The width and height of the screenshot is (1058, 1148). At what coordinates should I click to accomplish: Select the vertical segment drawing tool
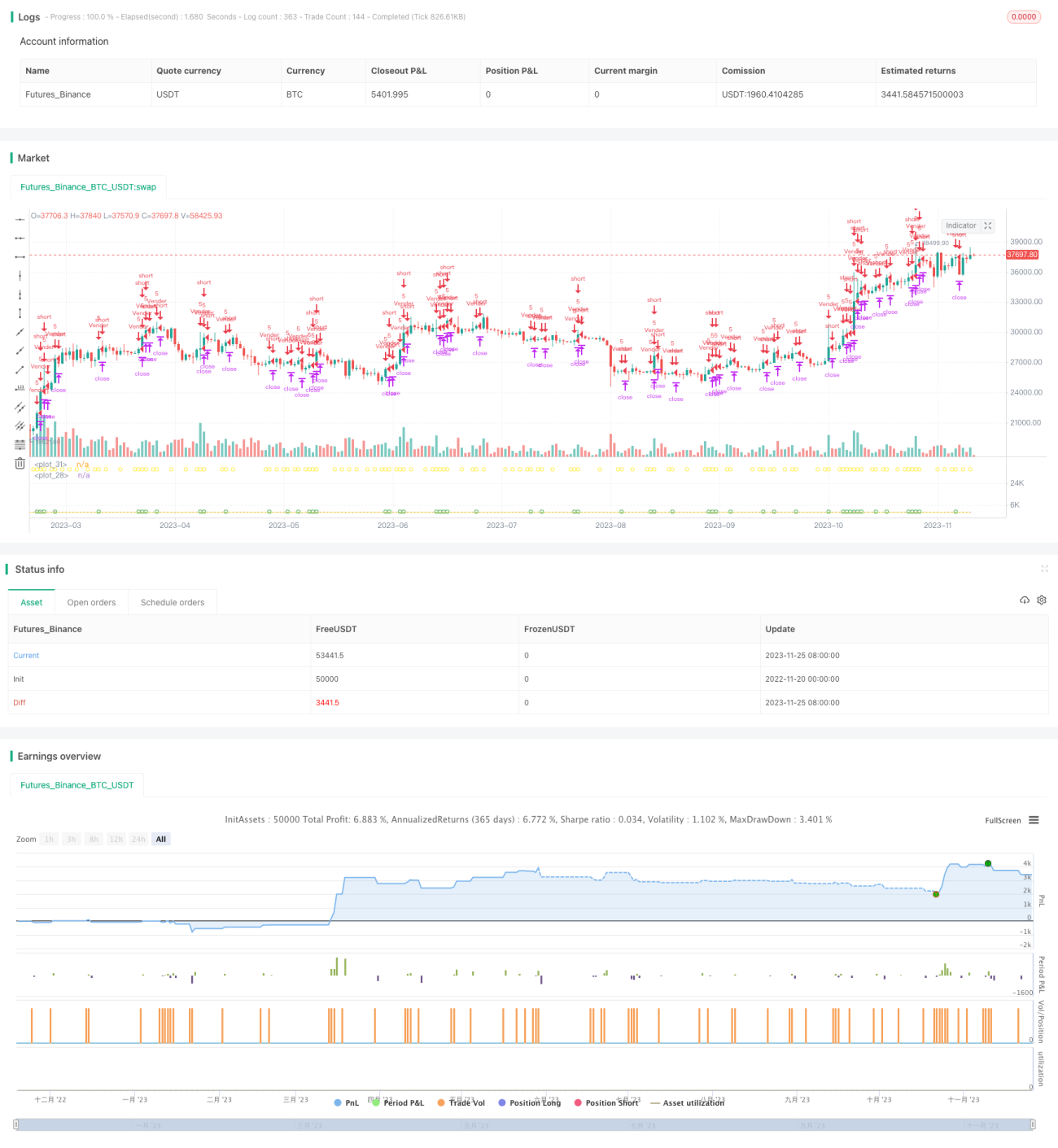pos(20,313)
